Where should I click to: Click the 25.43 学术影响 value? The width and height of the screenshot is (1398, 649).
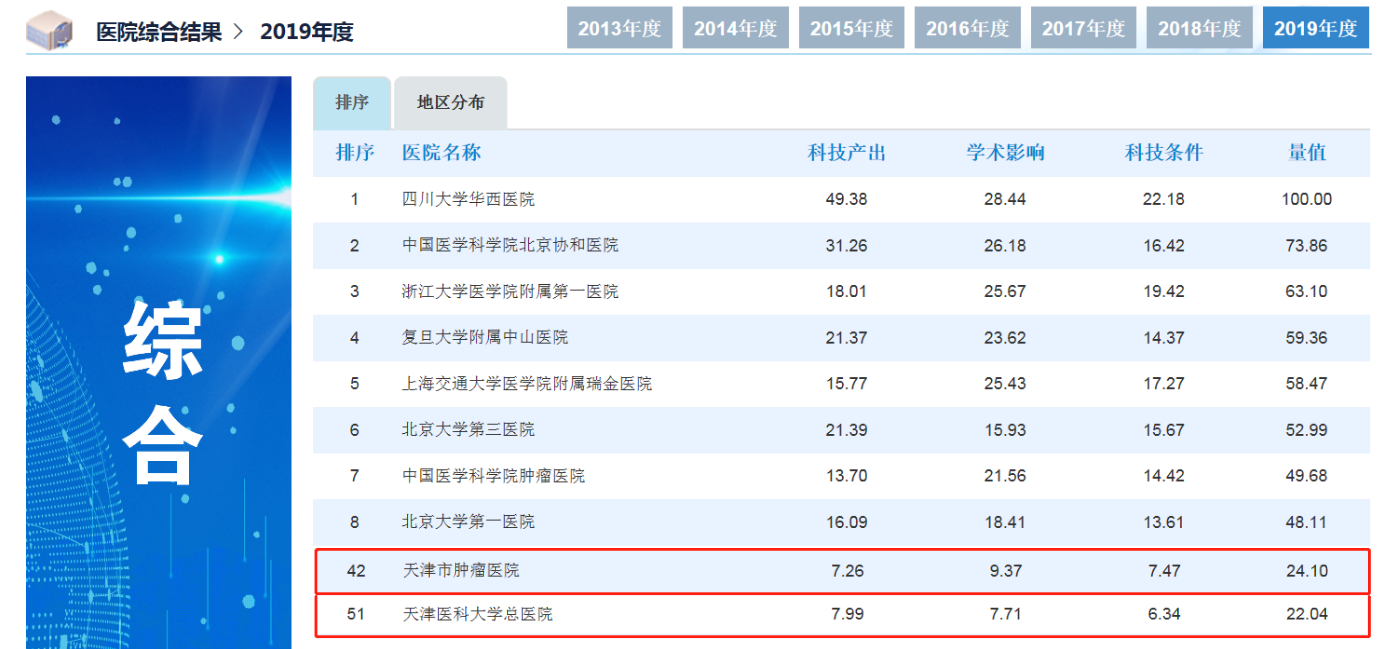pyautogui.click(x=1005, y=383)
